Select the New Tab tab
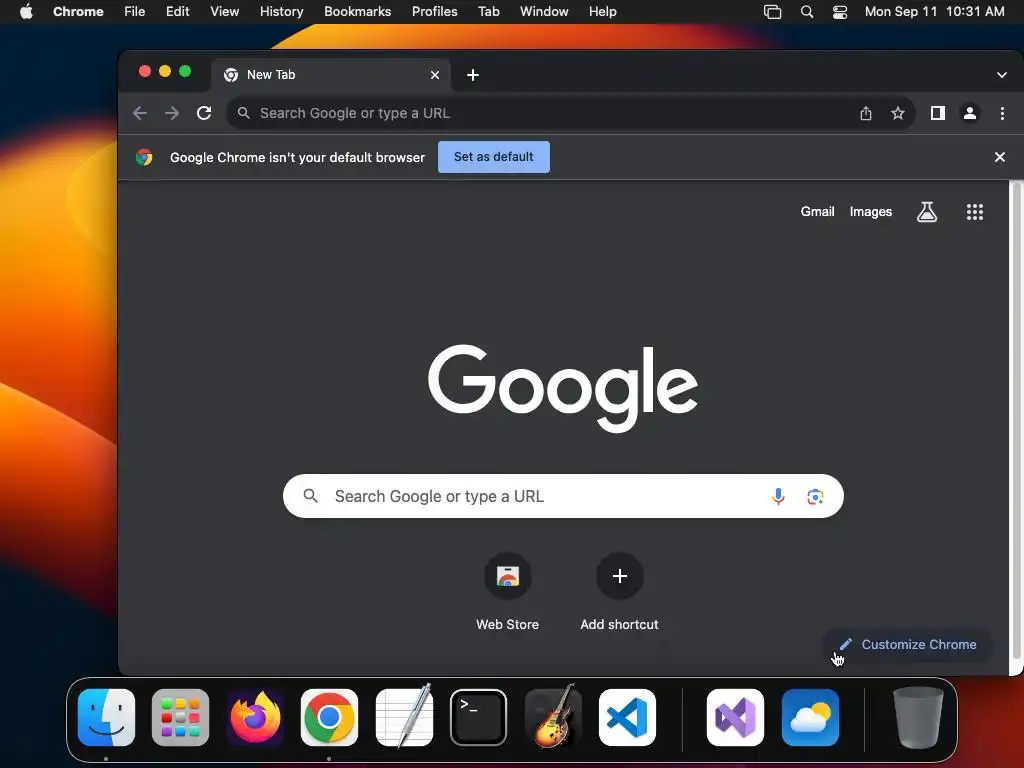 332,75
